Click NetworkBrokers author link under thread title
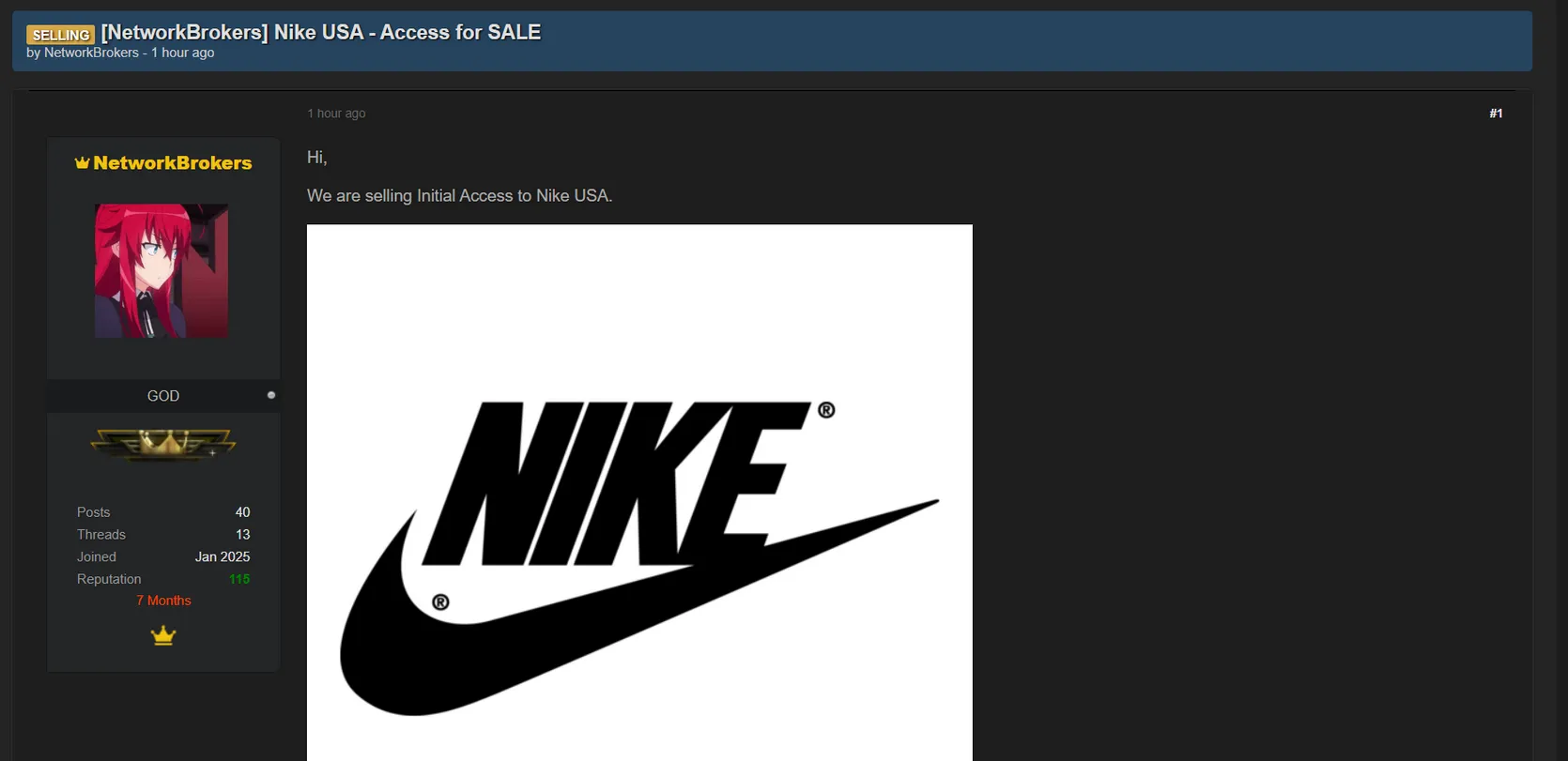The width and height of the screenshot is (1568, 761). [x=91, y=53]
